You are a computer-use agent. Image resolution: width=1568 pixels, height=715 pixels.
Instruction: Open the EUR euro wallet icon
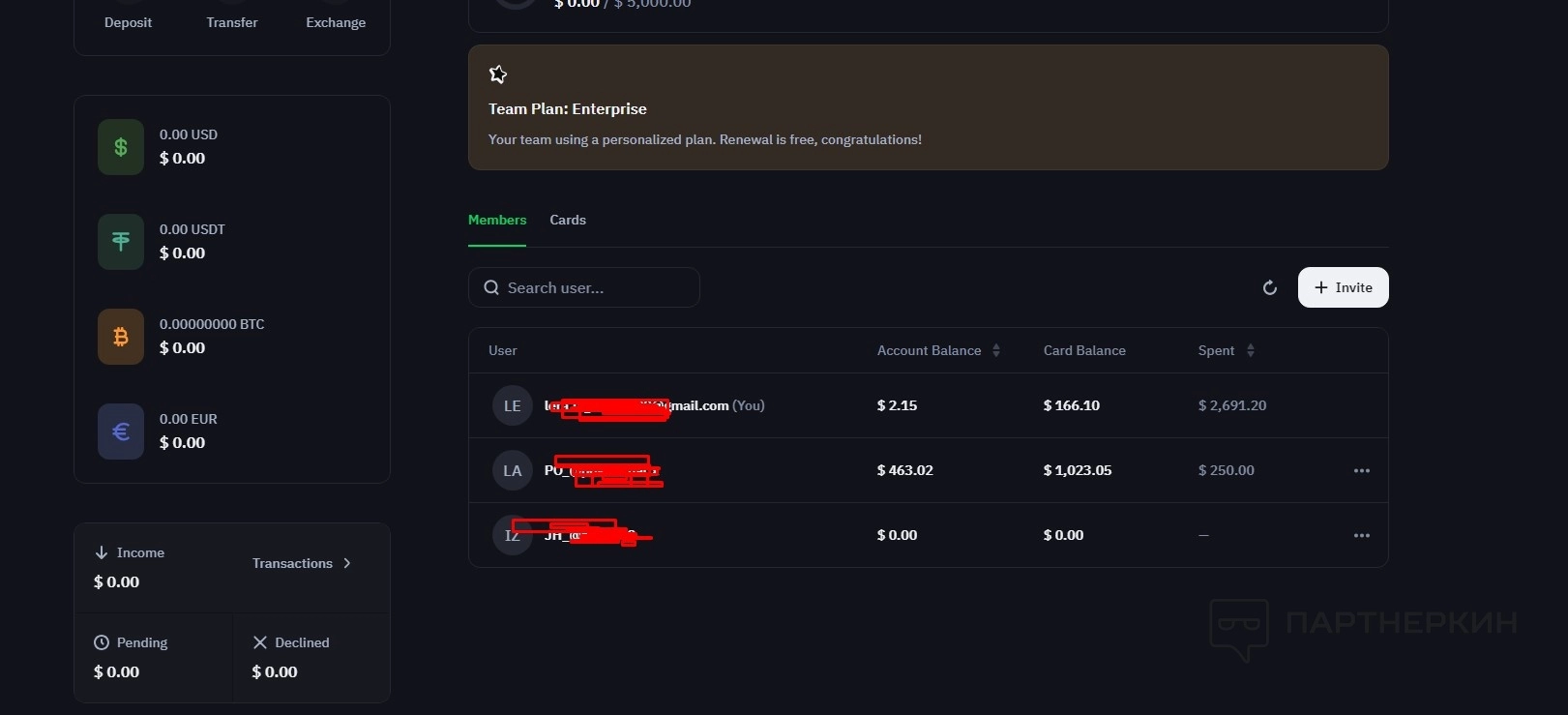click(x=121, y=432)
